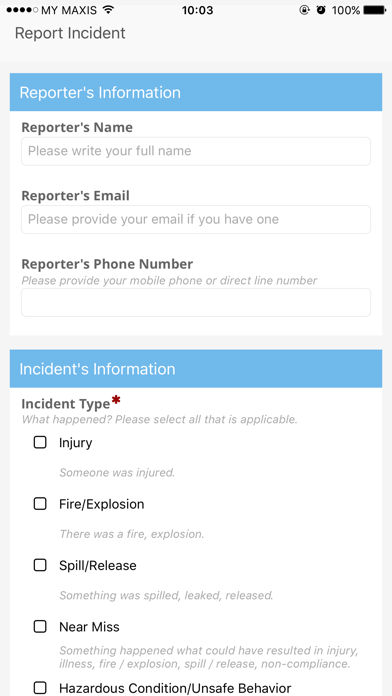The width and height of the screenshot is (392, 696).
Task: Tick the Fire/Explosion checkbox
Action: click(40, 504)
